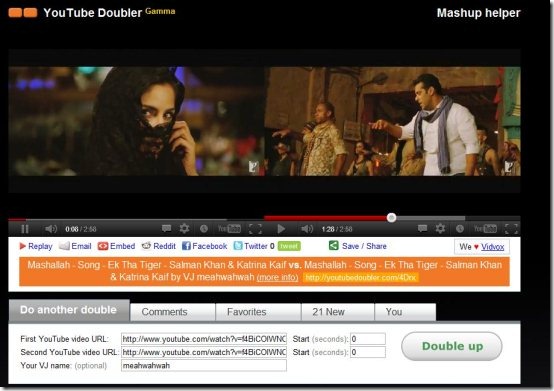Click the Reddit alien icon

coord(146,246)
